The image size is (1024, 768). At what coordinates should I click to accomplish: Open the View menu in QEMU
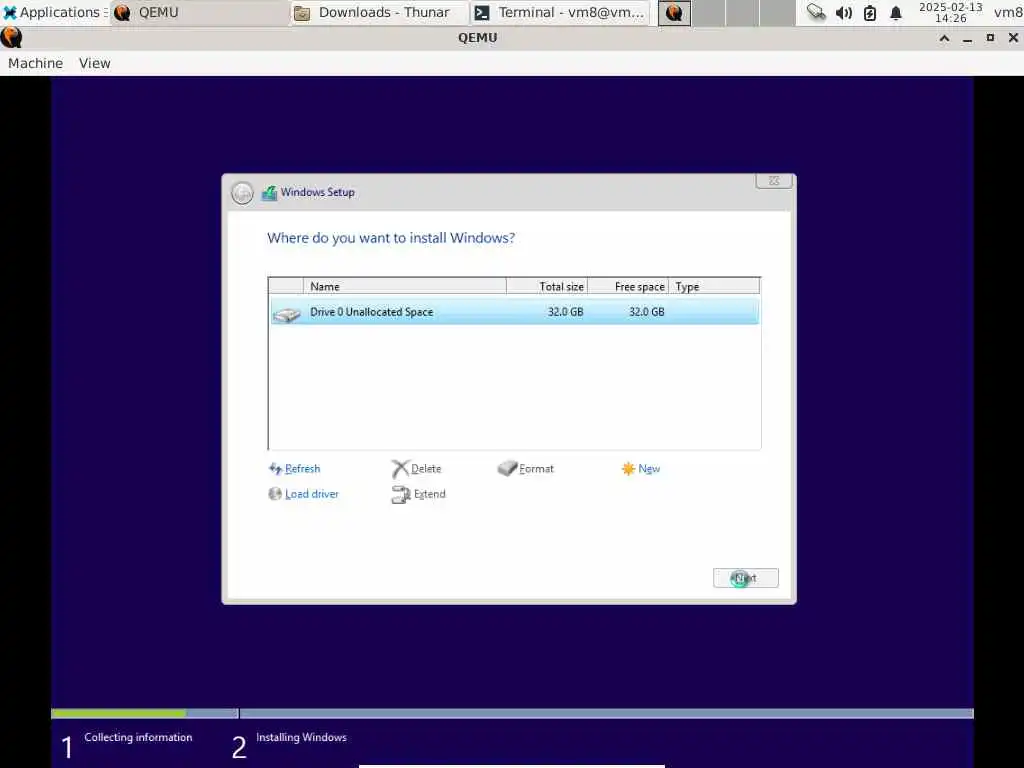[x=95, y=63]
